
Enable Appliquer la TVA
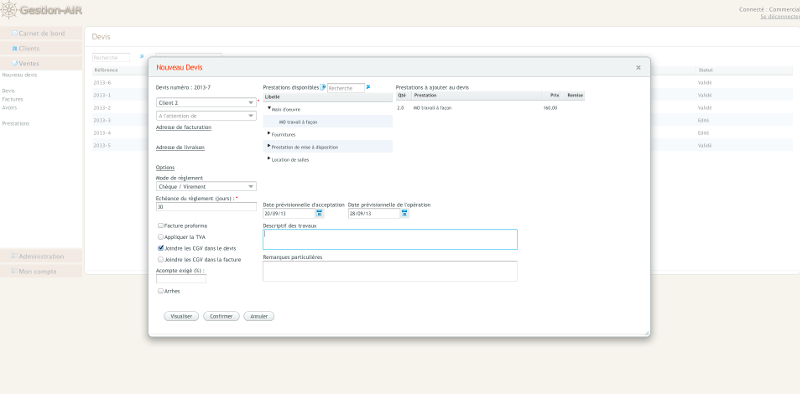point(161,237)
